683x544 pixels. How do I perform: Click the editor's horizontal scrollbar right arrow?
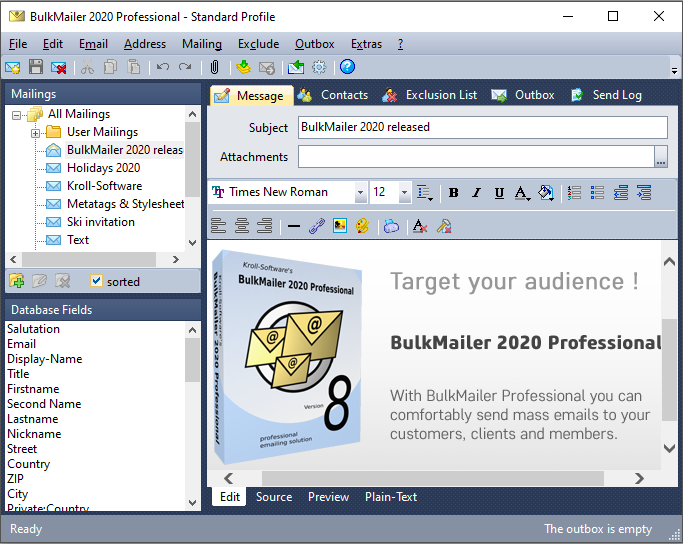639,478
